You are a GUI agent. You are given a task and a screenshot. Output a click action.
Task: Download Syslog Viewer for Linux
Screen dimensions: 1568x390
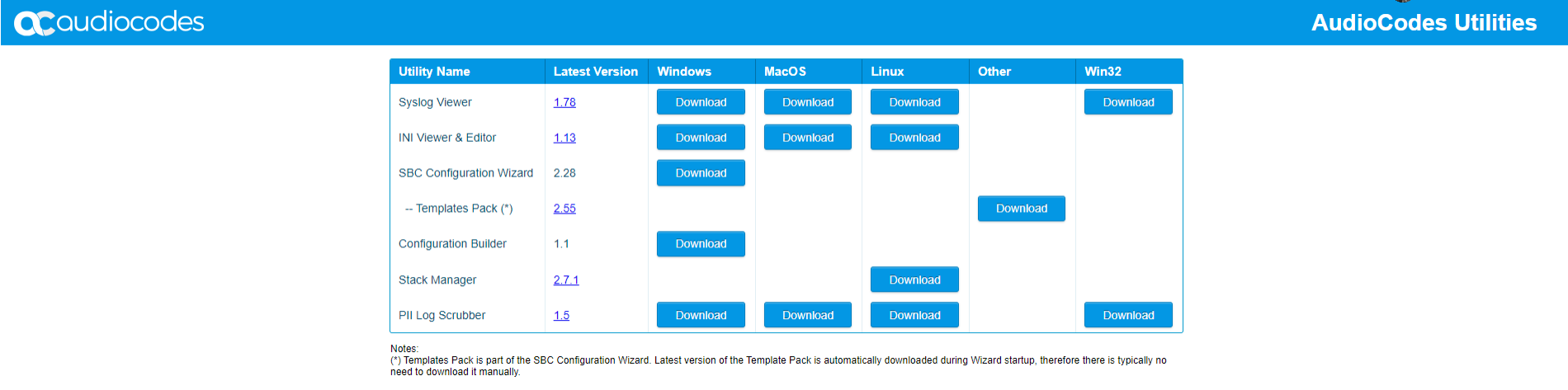tap(914, 102)
